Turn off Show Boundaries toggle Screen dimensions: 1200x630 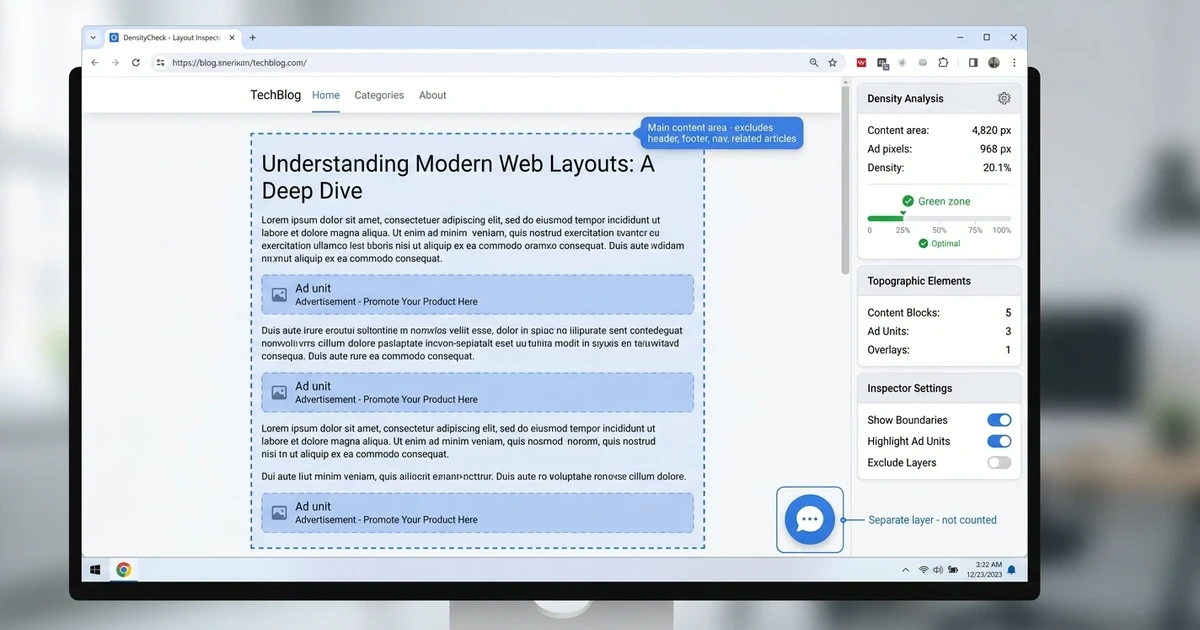coord(999,420)
